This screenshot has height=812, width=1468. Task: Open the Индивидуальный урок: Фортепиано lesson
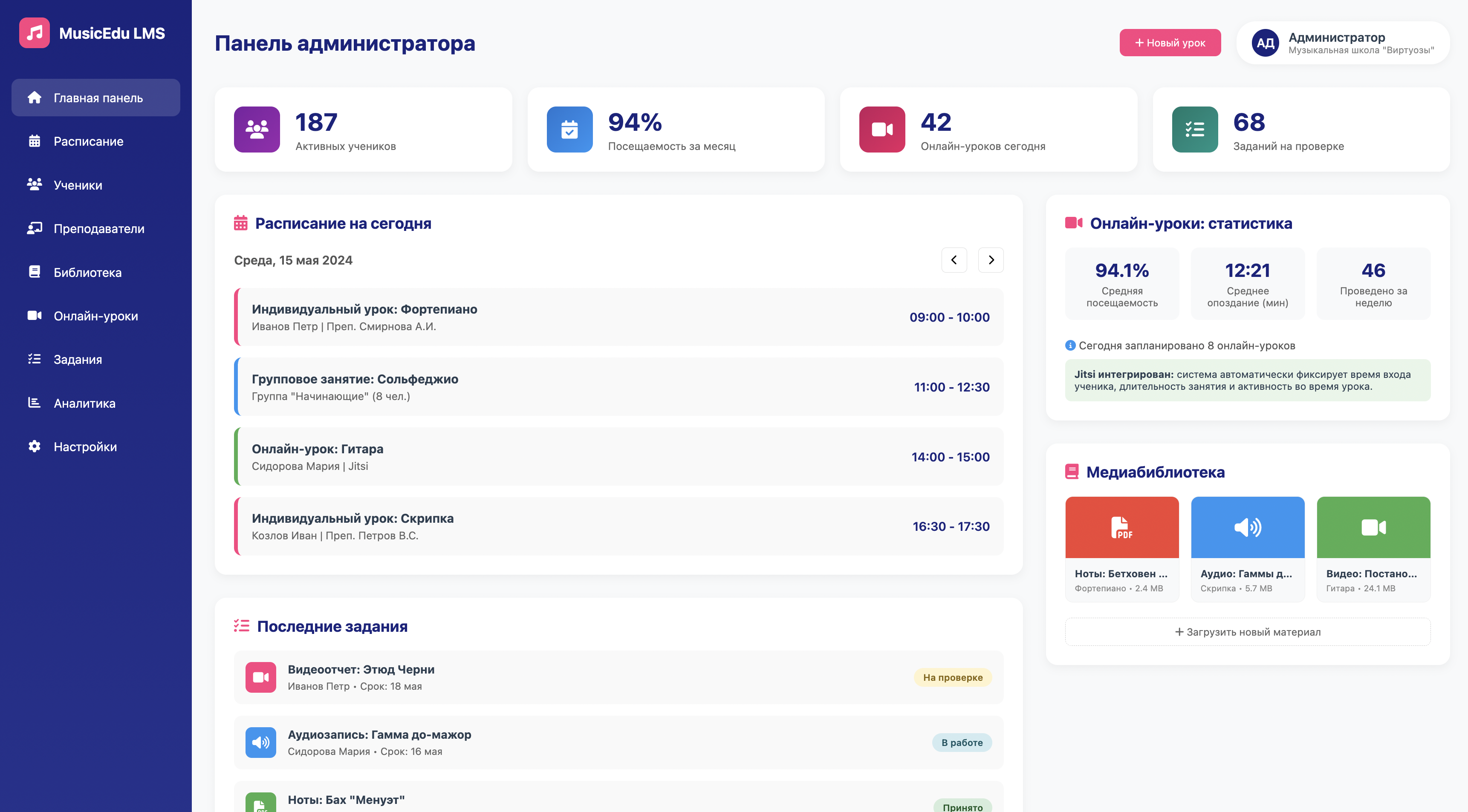[619, 317]
